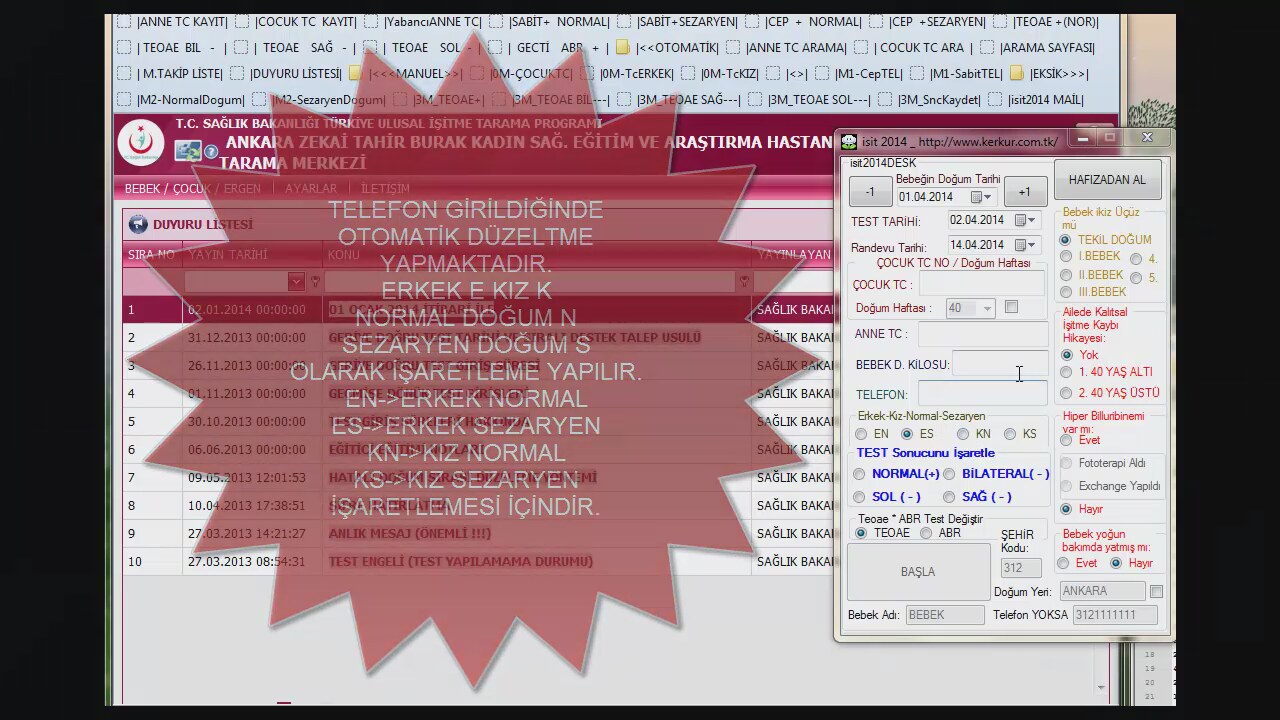This screenshot has width=1280, height=720.
Task: Click the YAYINLAYAN column header
Action: pos(794,255)
